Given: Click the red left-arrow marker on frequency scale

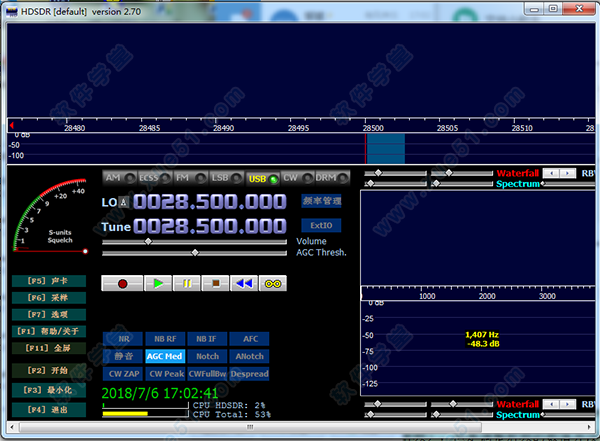Looking at the screenshot, I should (12, 126).
